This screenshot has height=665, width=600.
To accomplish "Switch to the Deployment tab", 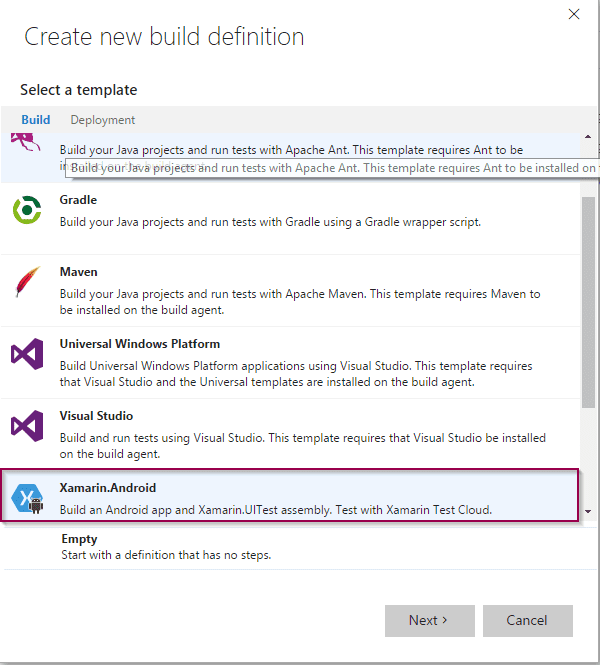I will pos(103,120).
